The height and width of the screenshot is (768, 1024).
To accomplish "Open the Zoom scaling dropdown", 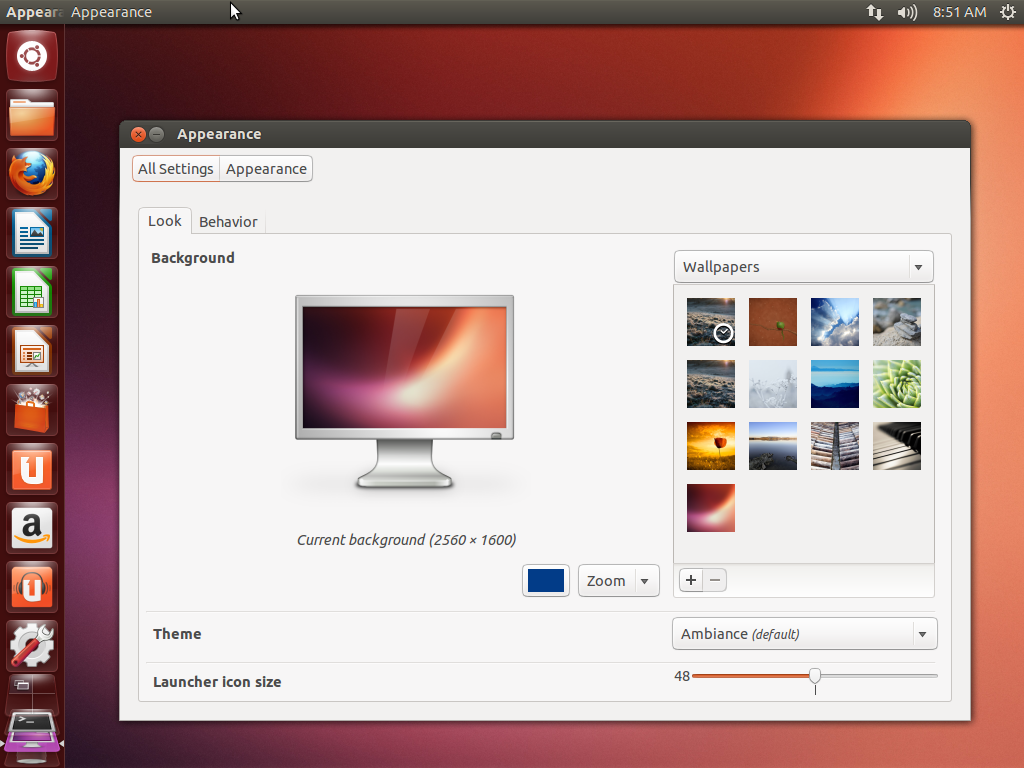I will 618,581.
